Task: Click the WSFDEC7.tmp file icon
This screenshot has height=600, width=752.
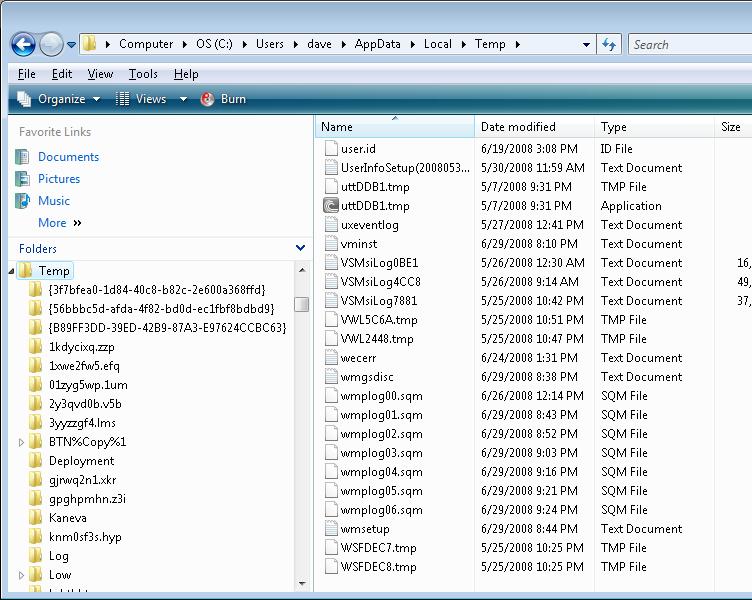Action: pyautogui.click(x=331, y=548)
